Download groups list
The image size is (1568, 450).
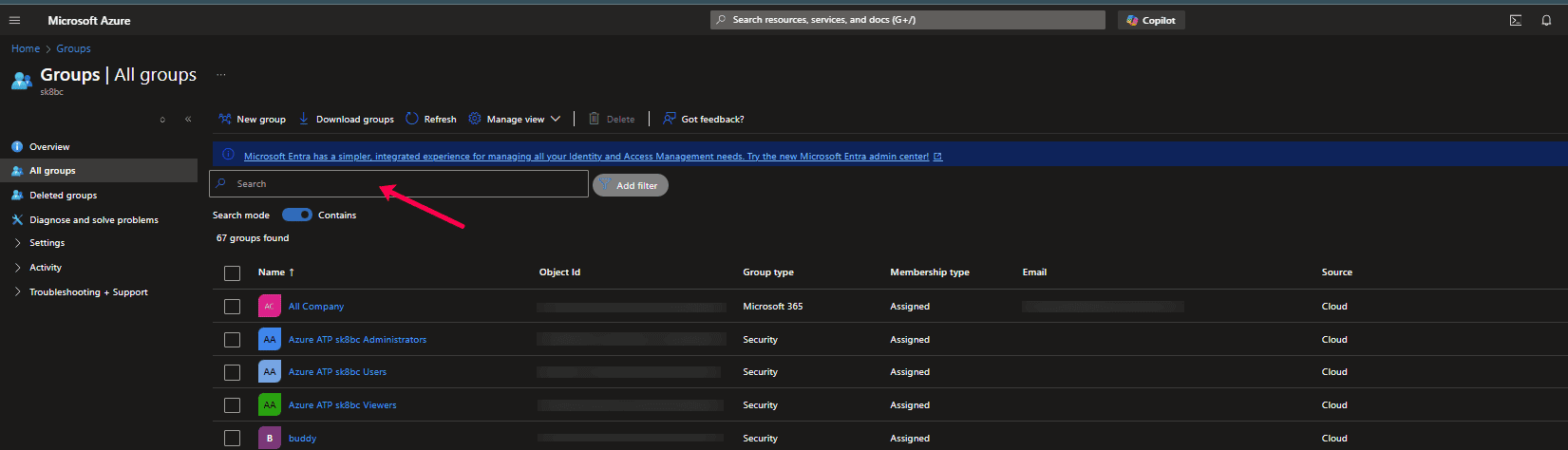(x=346, y=119)
